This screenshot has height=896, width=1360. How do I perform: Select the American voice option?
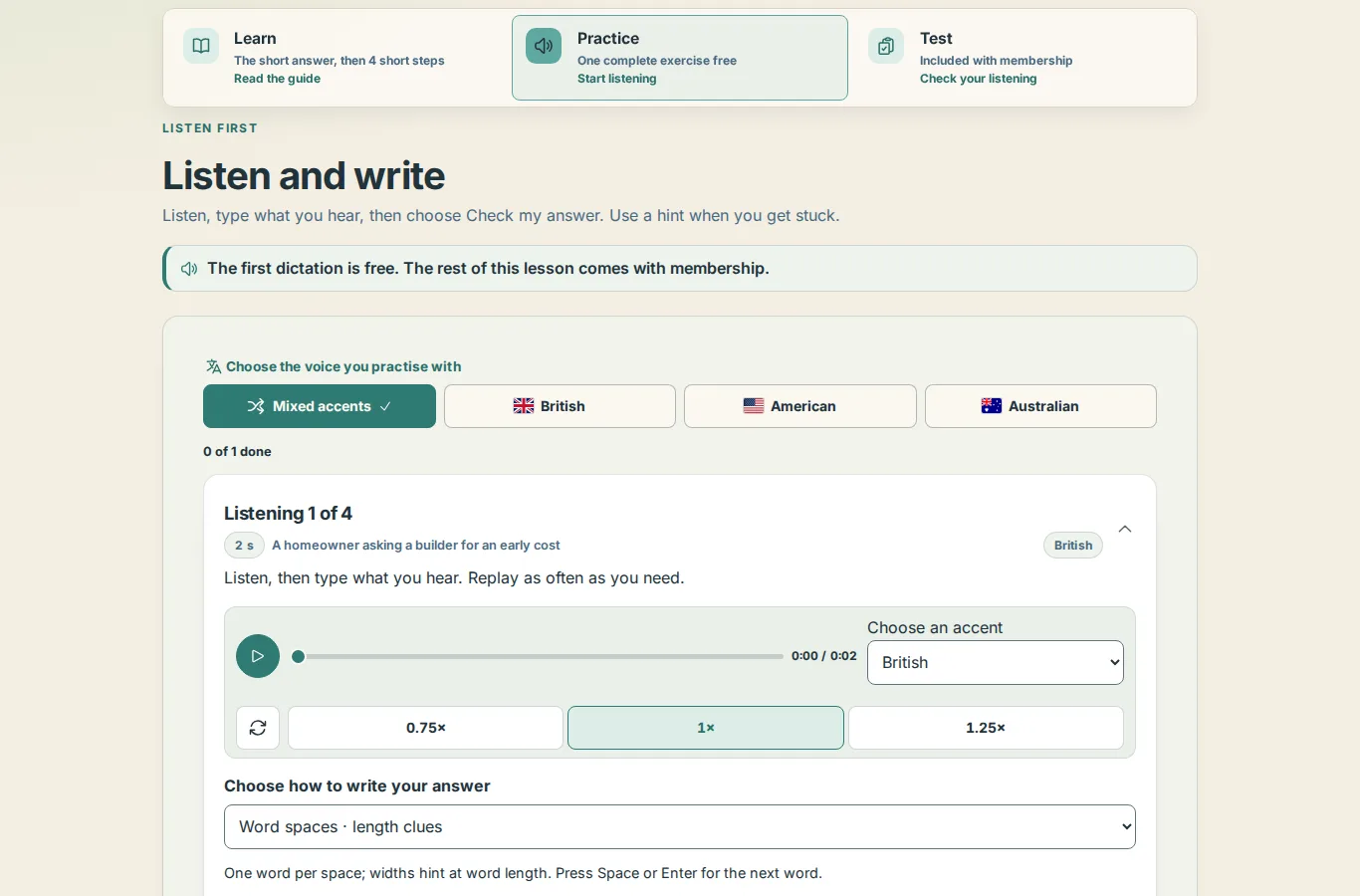point(800,406)
